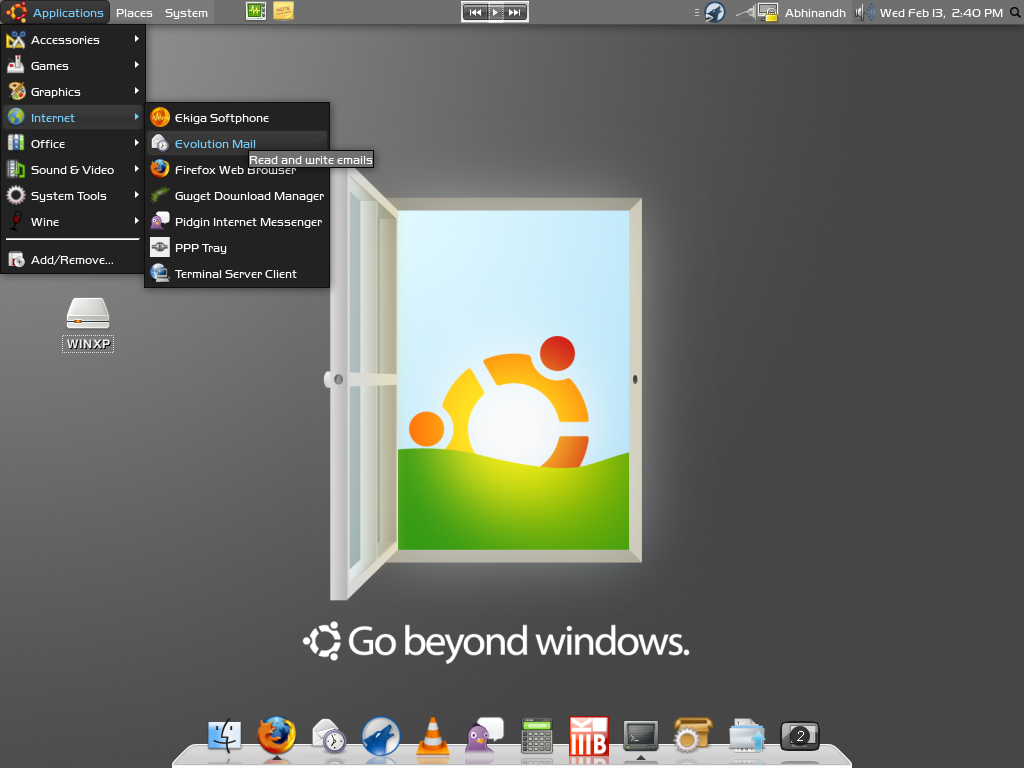Expand the Graphics submenu
The height and width of the screenshot is (768, 1024).
(72, 92)
